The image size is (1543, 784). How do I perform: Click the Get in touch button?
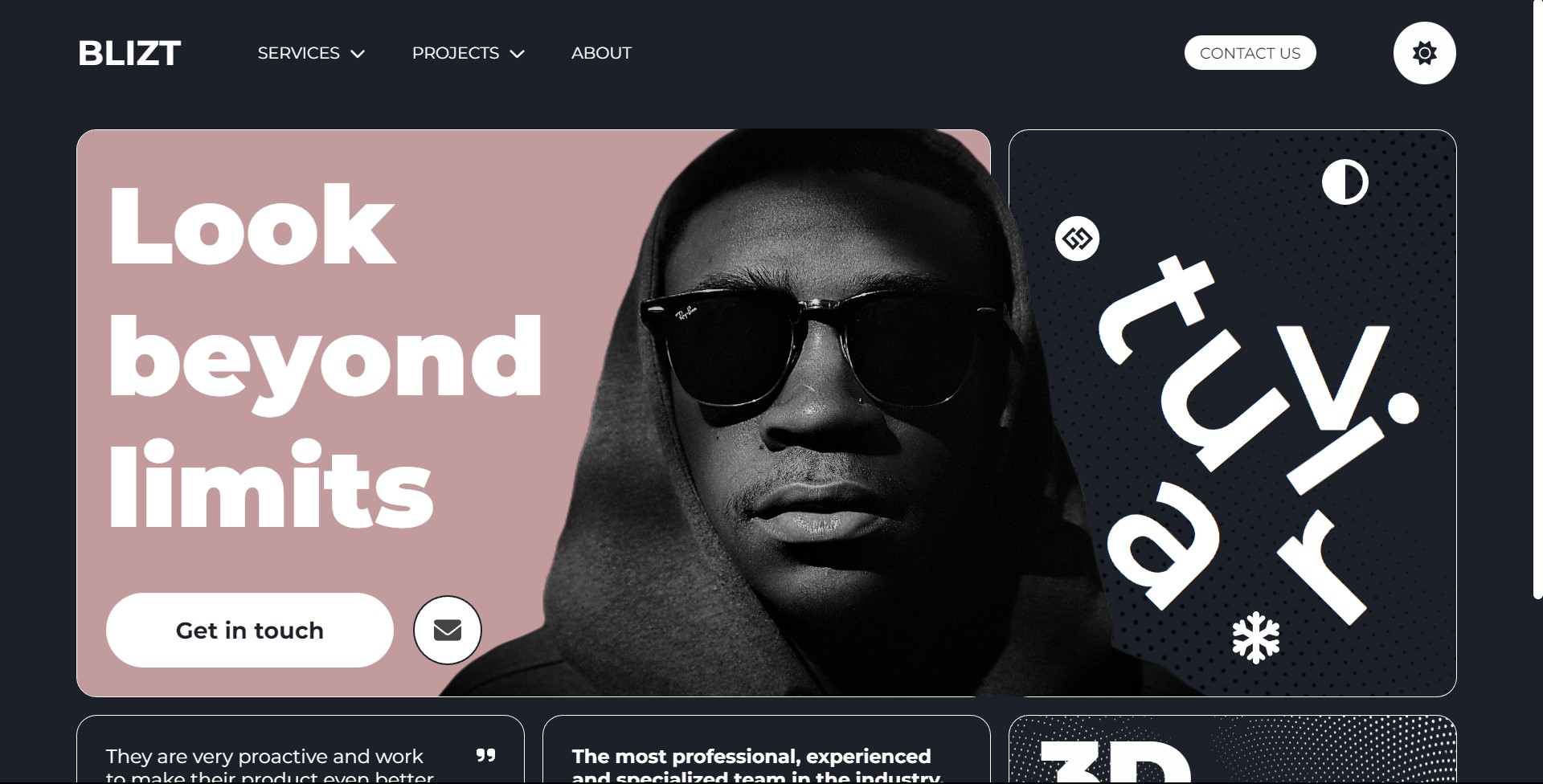pos(250,630)
